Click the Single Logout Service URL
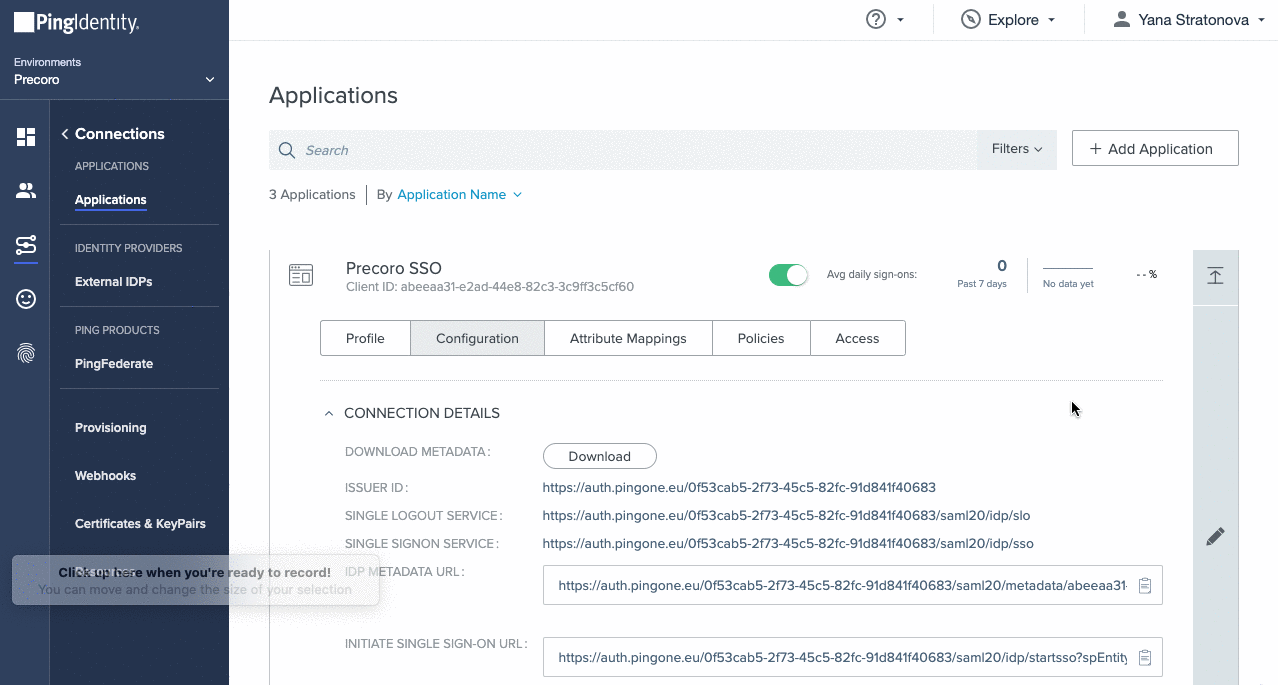The height and width of the screenshot is (685, 1278). (x=786, y=516)
